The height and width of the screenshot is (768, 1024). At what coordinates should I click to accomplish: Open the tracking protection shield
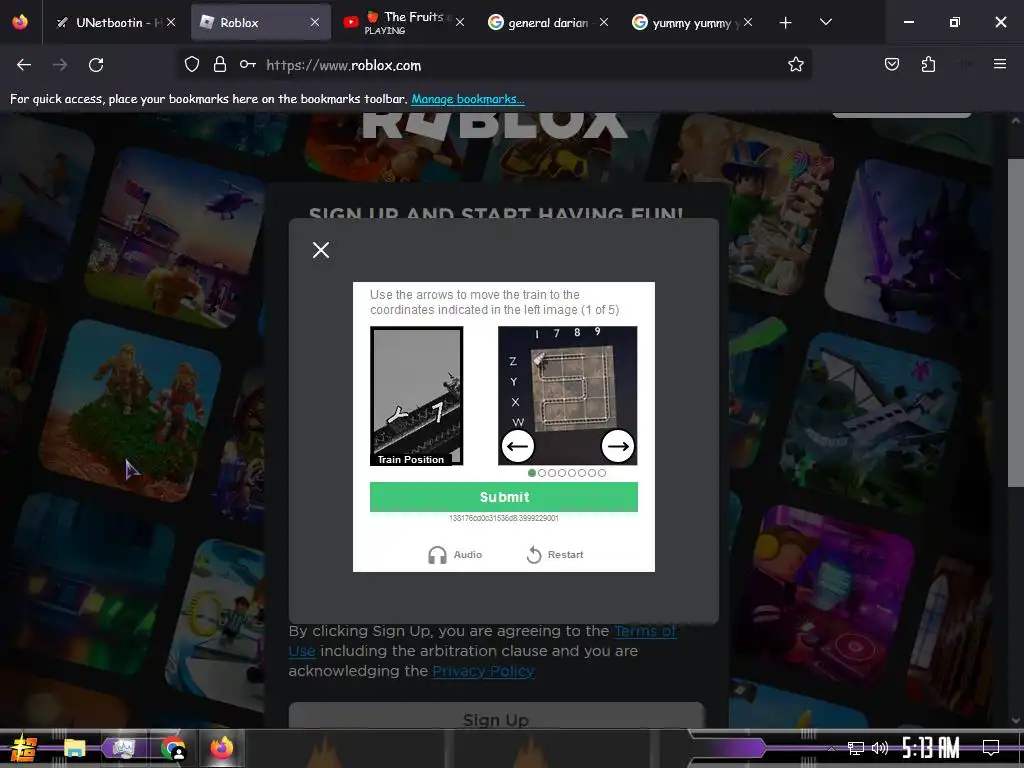pos(191,65)
